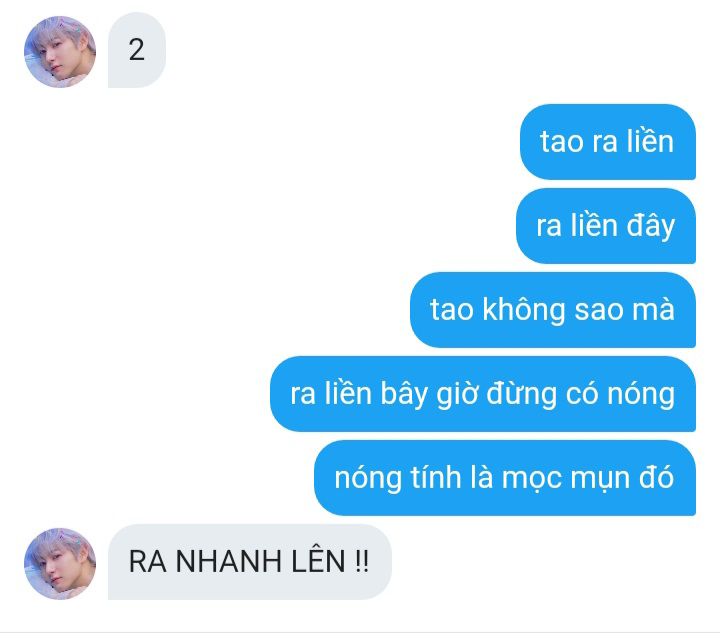
Task: Click the "!!" exclamation marks in the last message
Action: click(362, 561)
